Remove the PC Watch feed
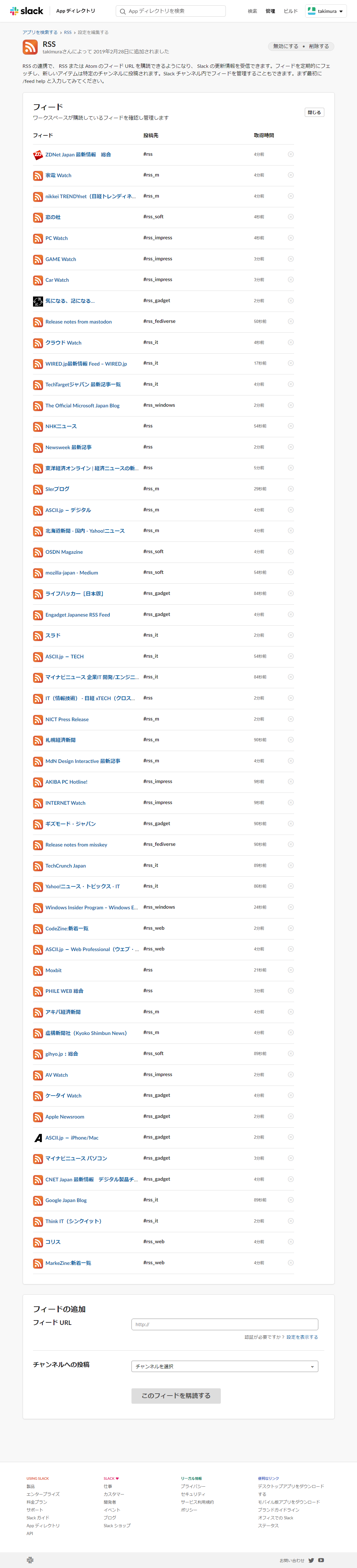The width and height of the screenshot is (357, 1568). (x=291, y=238)
